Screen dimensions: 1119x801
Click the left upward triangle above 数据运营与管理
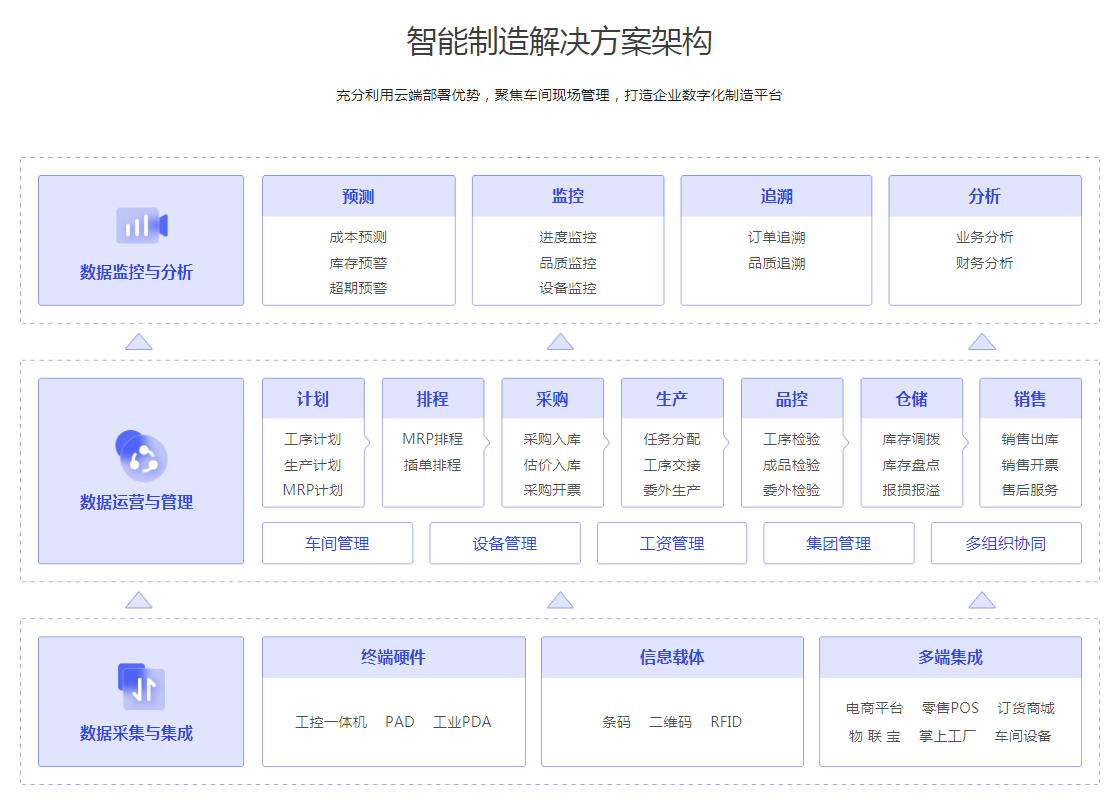pyautogui.click(x=139, y=342)
